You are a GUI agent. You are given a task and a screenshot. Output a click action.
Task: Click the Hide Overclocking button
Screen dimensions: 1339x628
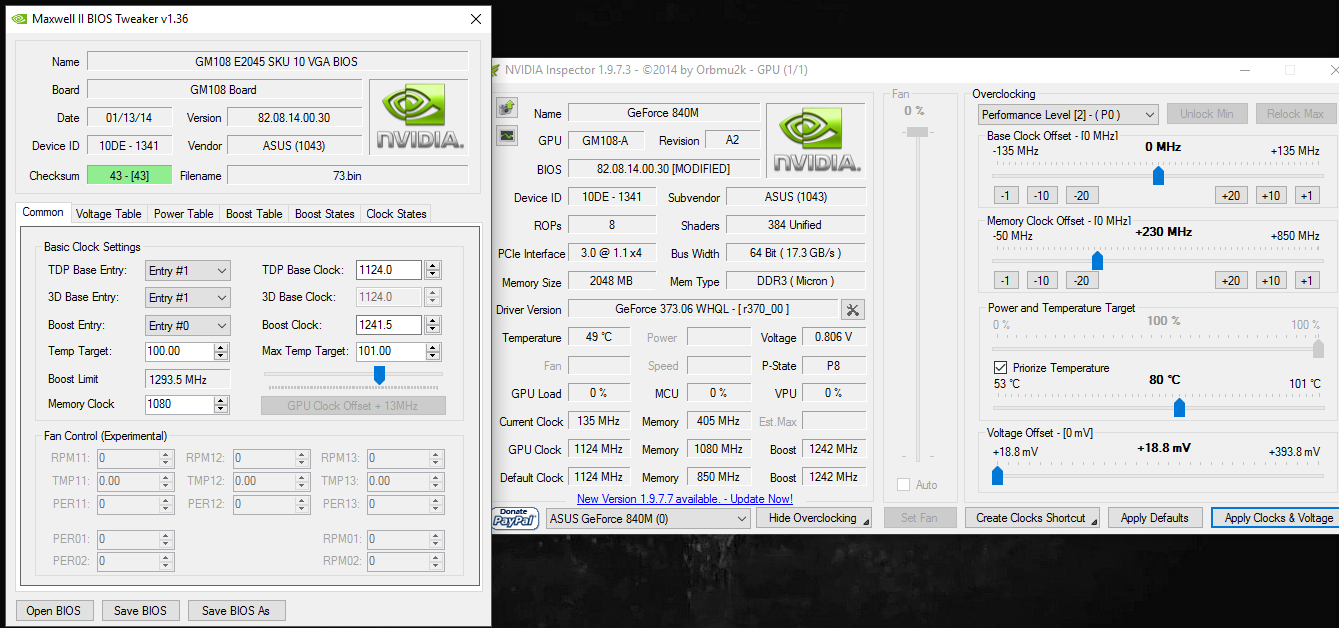pyautogui.click(x=813, y=517)
